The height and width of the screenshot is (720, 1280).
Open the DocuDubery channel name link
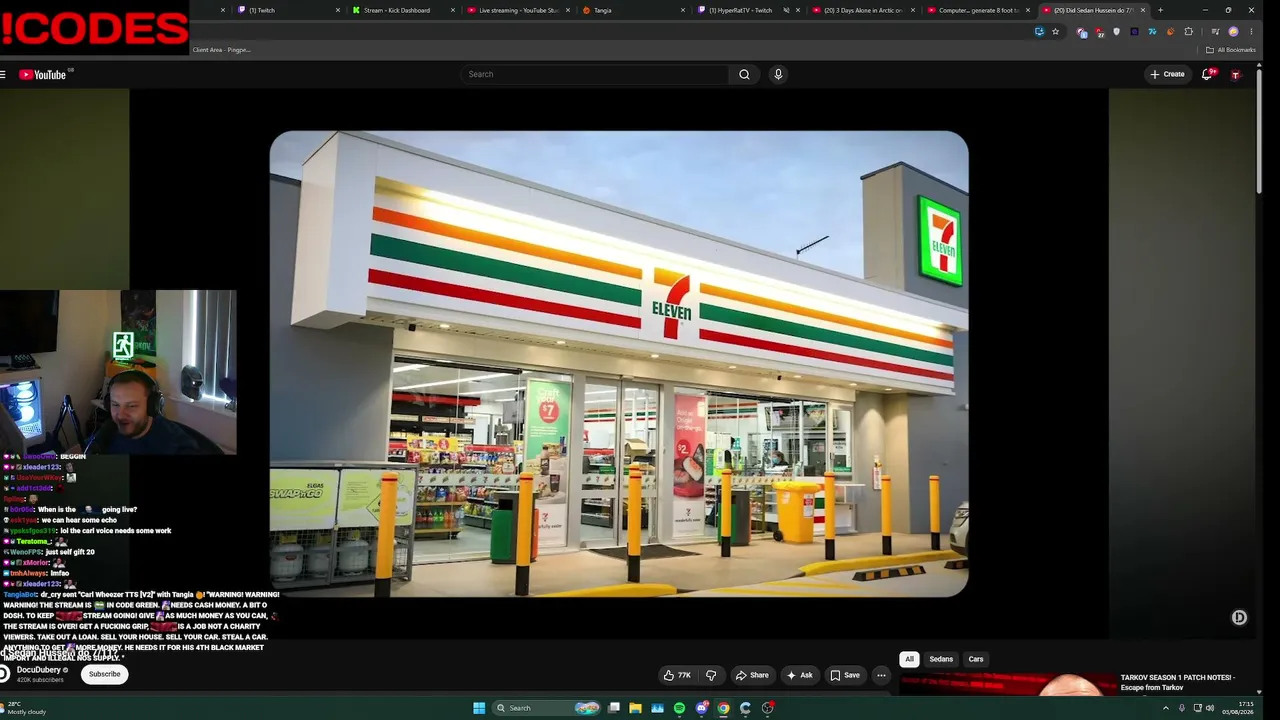coord(39,670)
